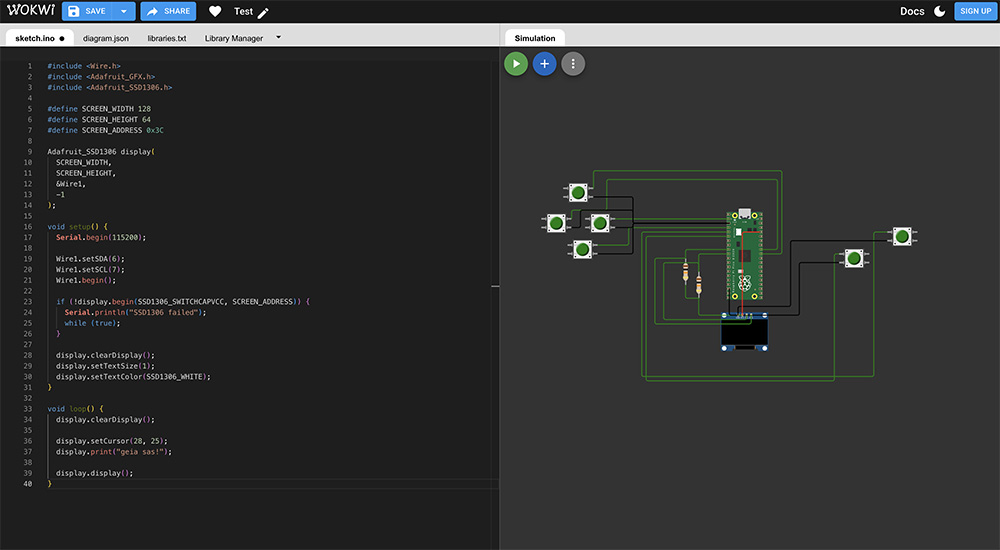This screenshot has height=550, width=1000.
Task: Select the Simulation tab
Action: 534,38
